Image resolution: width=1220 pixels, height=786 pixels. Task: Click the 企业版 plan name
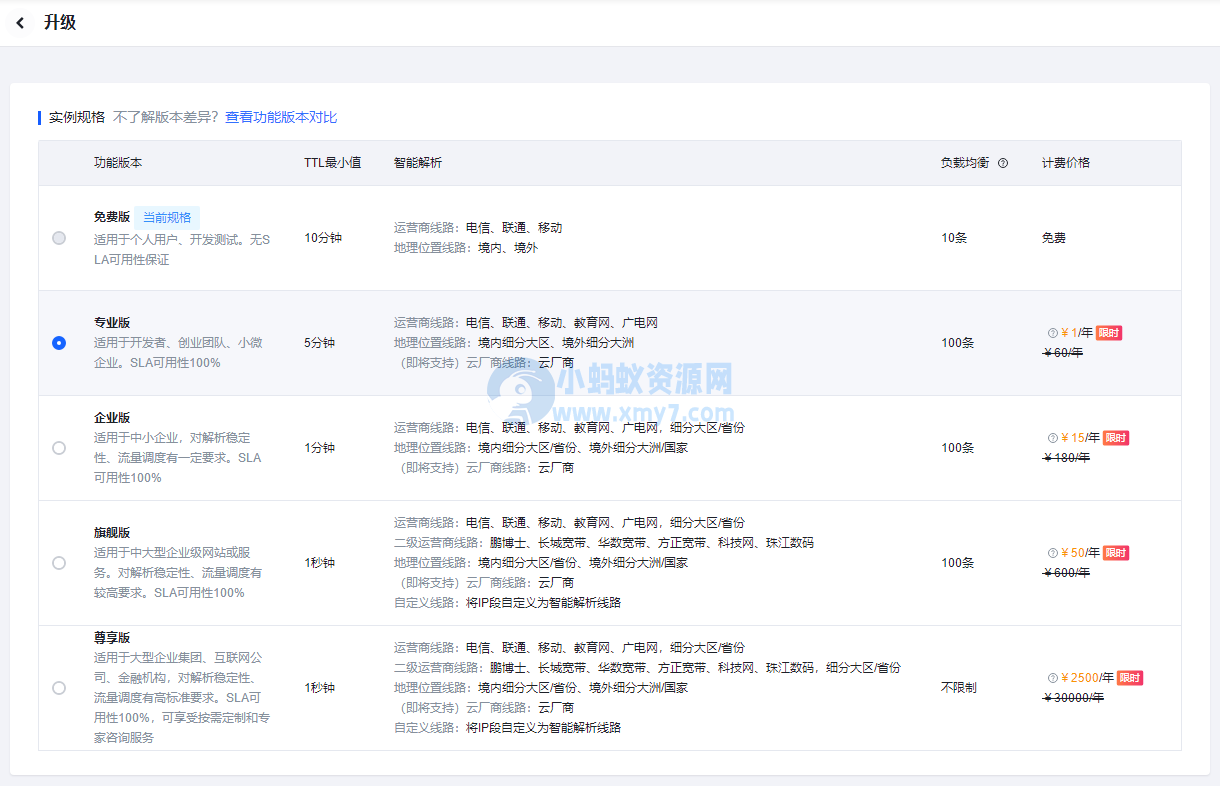[x=112, y=418]
